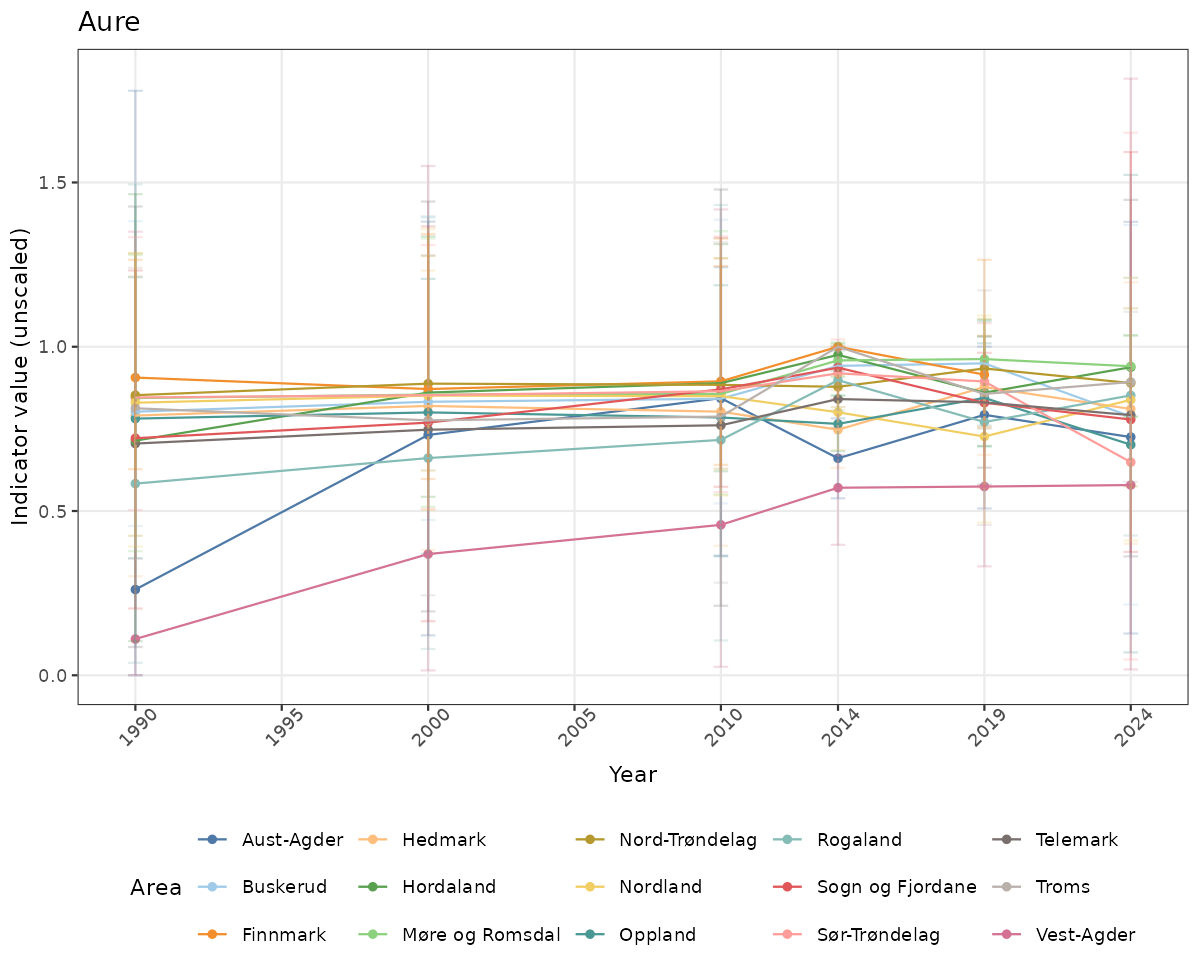This screenshot has width=1200, height=975.
Task: Click the chart title Aure
Action: 109,22
